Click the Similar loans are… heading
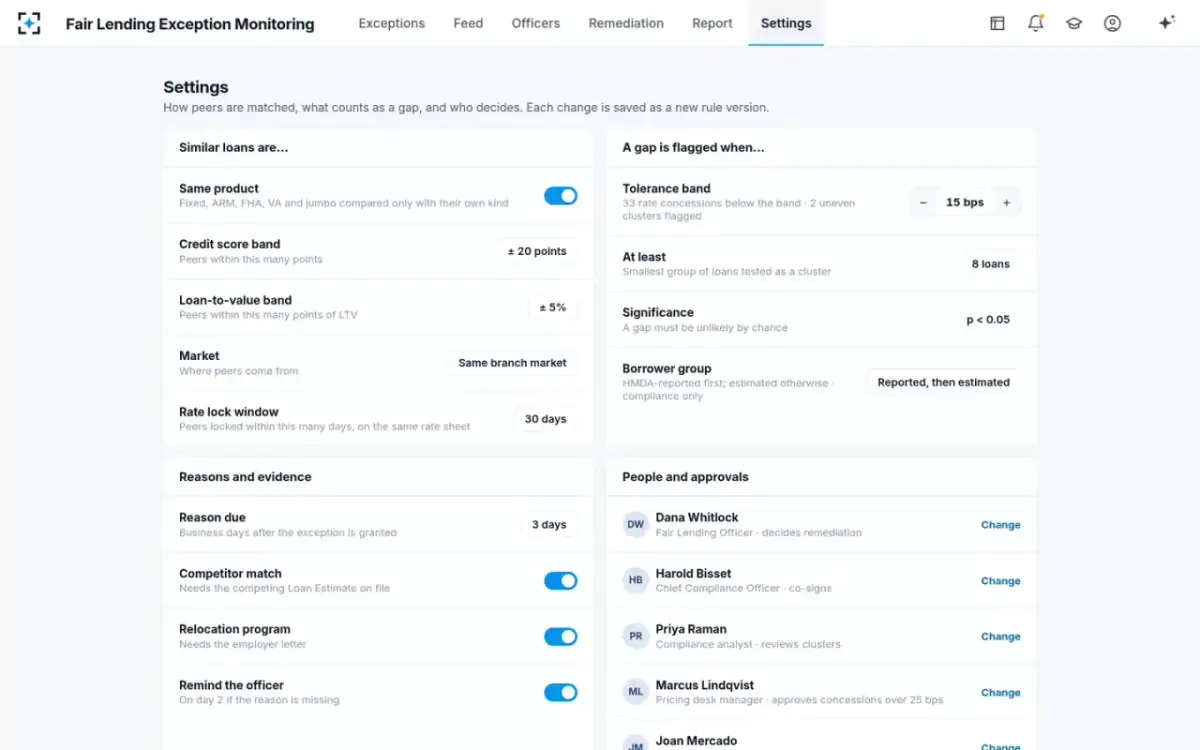Image resolution: width=1200 pixels, height=750 pixels. tap(234, 147)
